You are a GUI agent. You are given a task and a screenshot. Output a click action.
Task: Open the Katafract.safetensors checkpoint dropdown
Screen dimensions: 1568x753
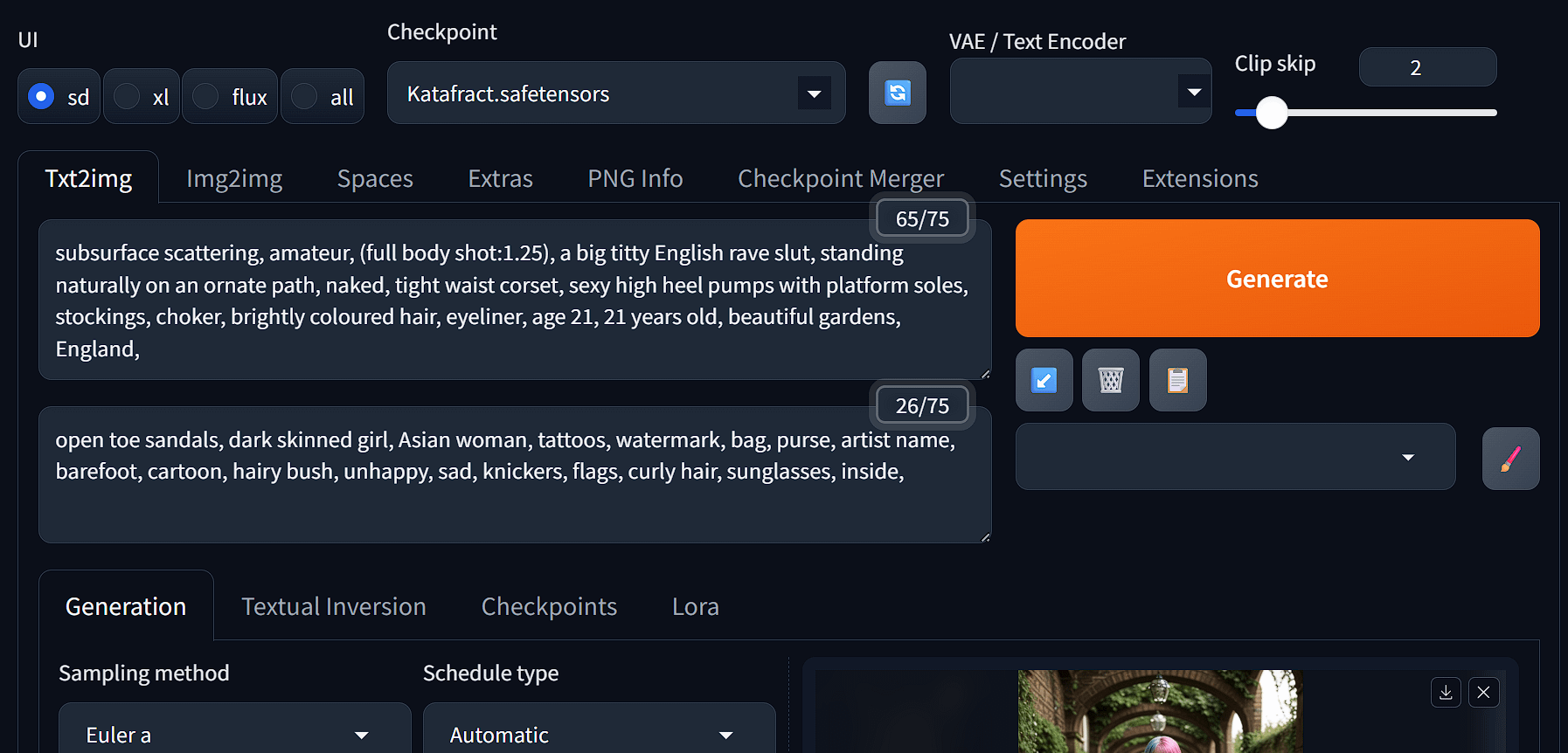click(615, 93)
